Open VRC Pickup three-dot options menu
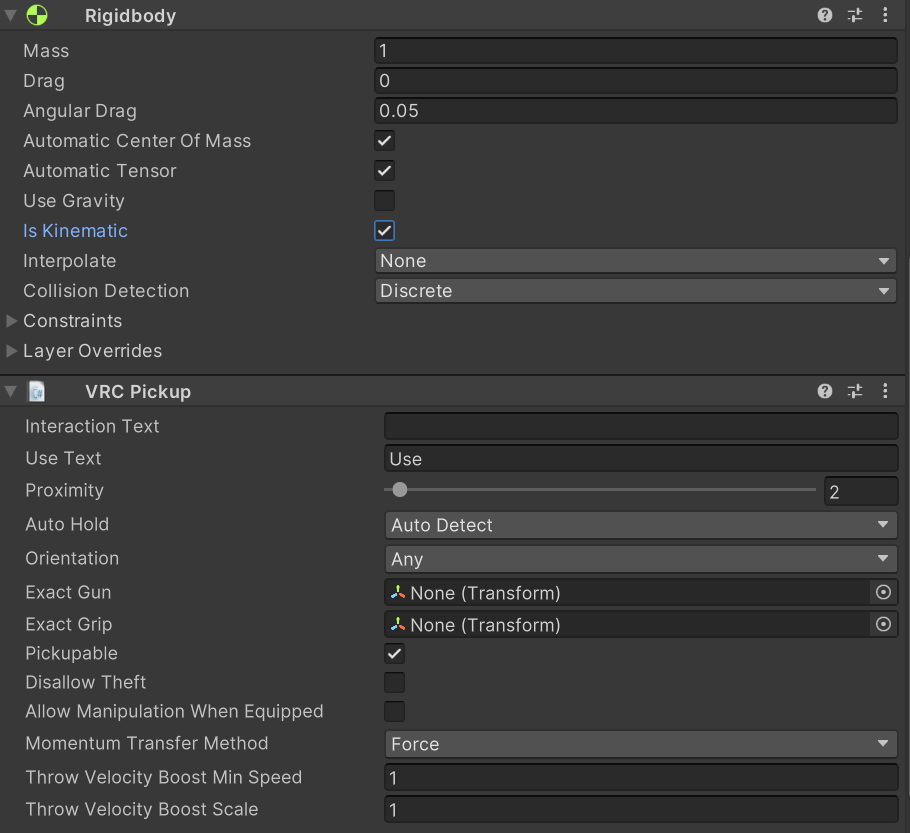Image resolution: width=910 pixels, height=833 pixels. click(x=885, y=391)
